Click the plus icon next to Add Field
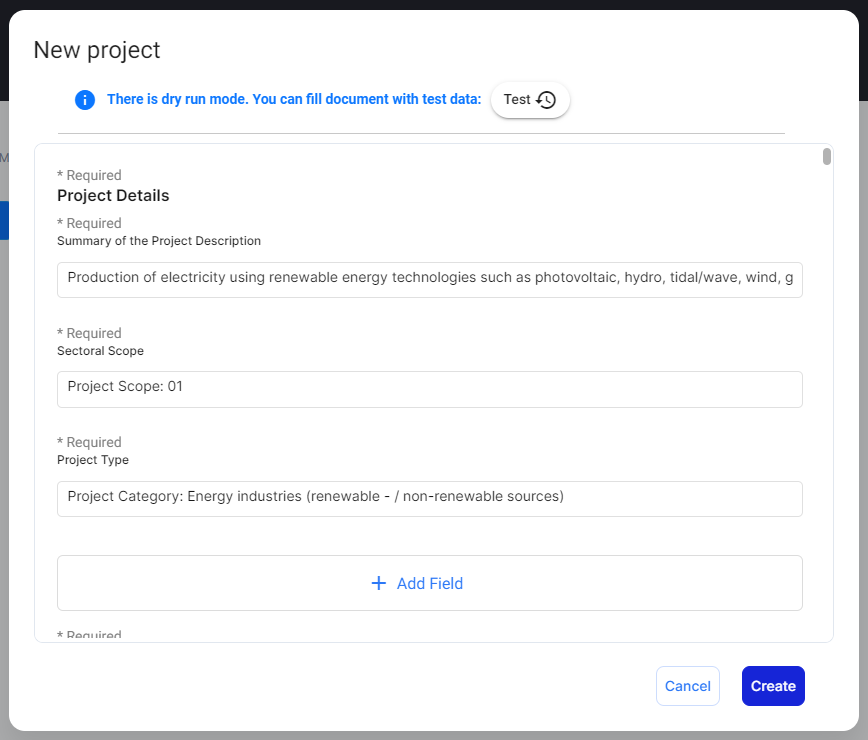The image size is (868, 740). click(x=379, y=583)
